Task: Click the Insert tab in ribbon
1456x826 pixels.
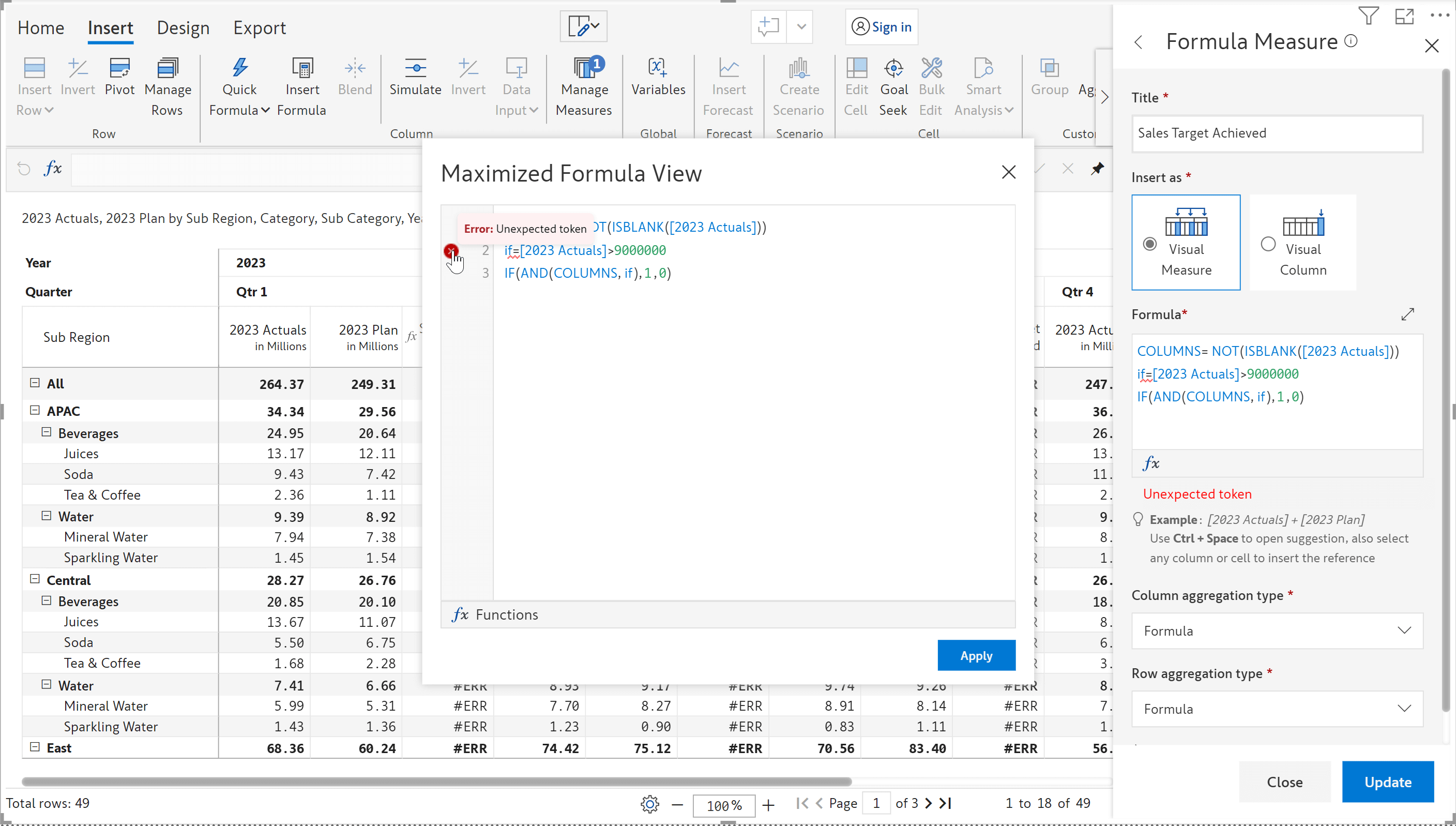Action: [x=109, y=27]
